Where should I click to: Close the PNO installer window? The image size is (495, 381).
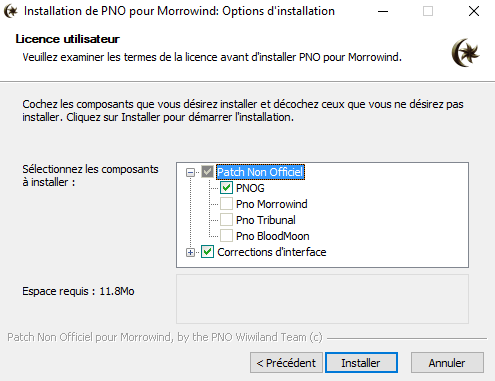[x=474, y=11]
